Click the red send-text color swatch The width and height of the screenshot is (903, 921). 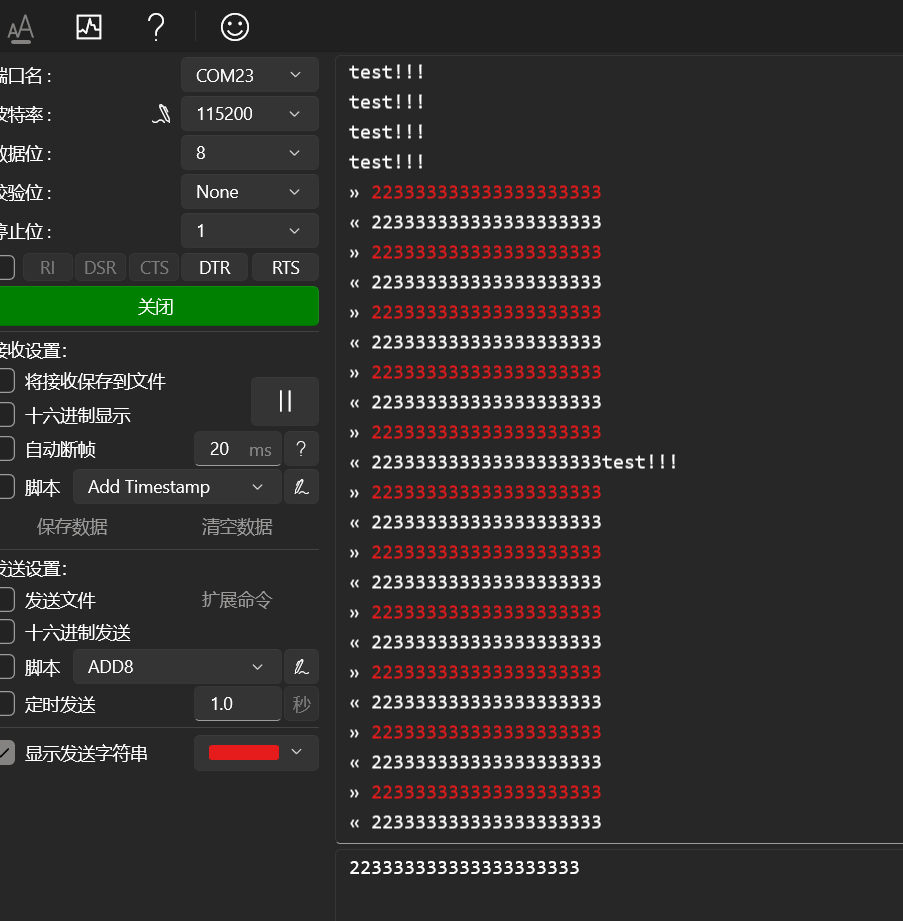tap(244, 753)
